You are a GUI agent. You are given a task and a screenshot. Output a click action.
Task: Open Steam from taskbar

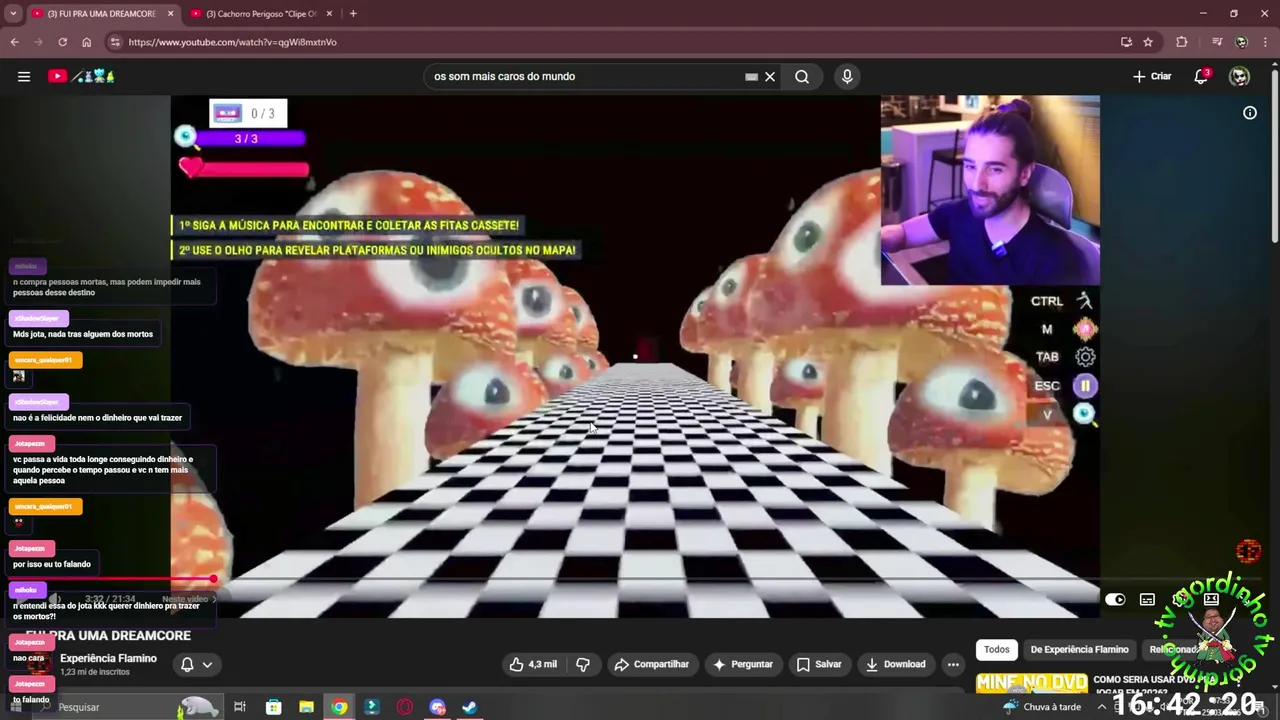pyautogui.click(x=469, y=707)
